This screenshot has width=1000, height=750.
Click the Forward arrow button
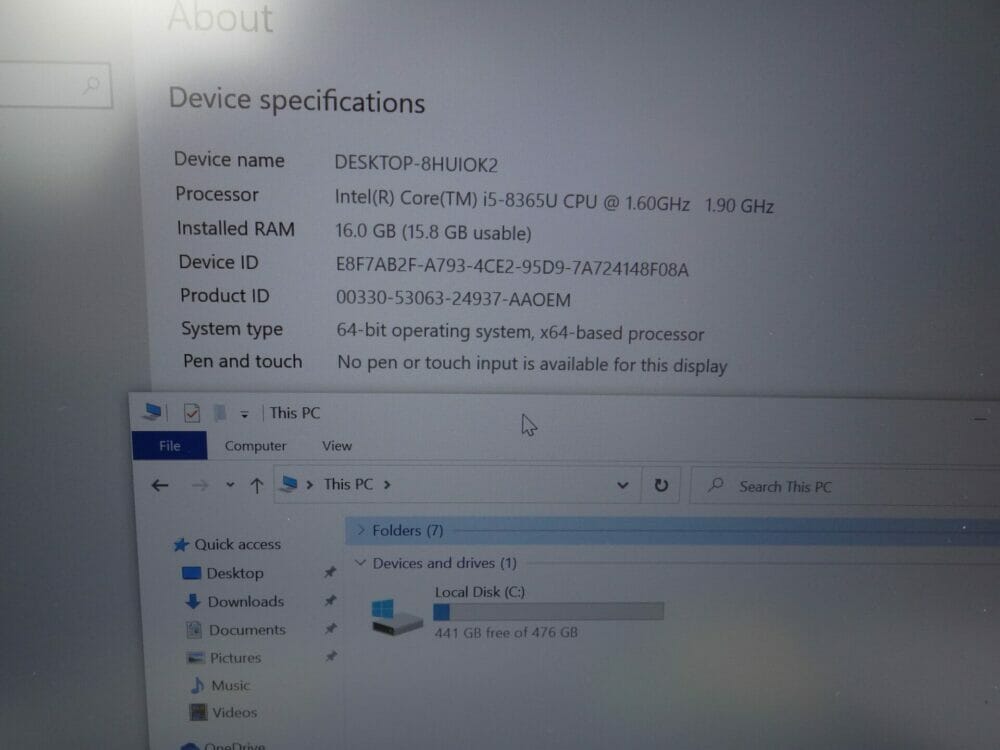click(x=200, y=485)
